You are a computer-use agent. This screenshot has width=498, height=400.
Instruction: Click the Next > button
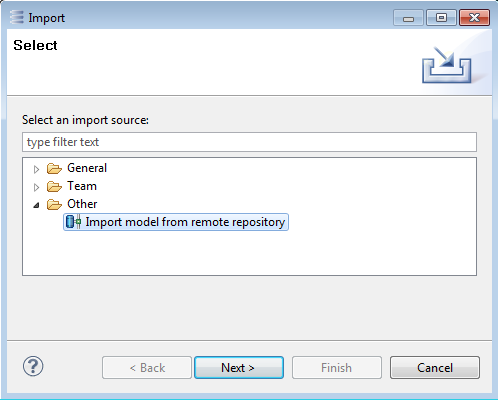(239, 368)
